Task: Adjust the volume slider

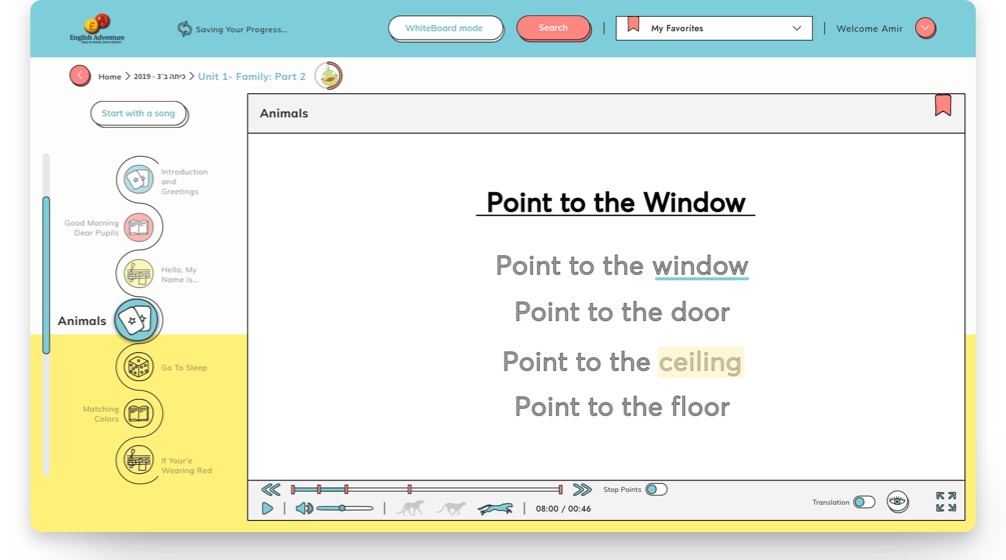Action: coord(345,508)
